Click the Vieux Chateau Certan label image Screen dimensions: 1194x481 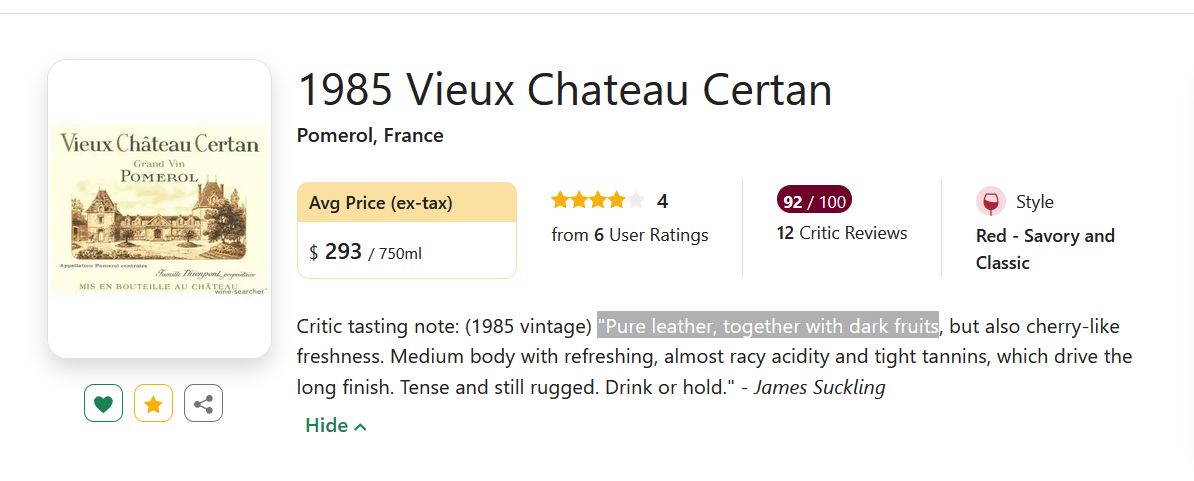(x=160, y=208)
